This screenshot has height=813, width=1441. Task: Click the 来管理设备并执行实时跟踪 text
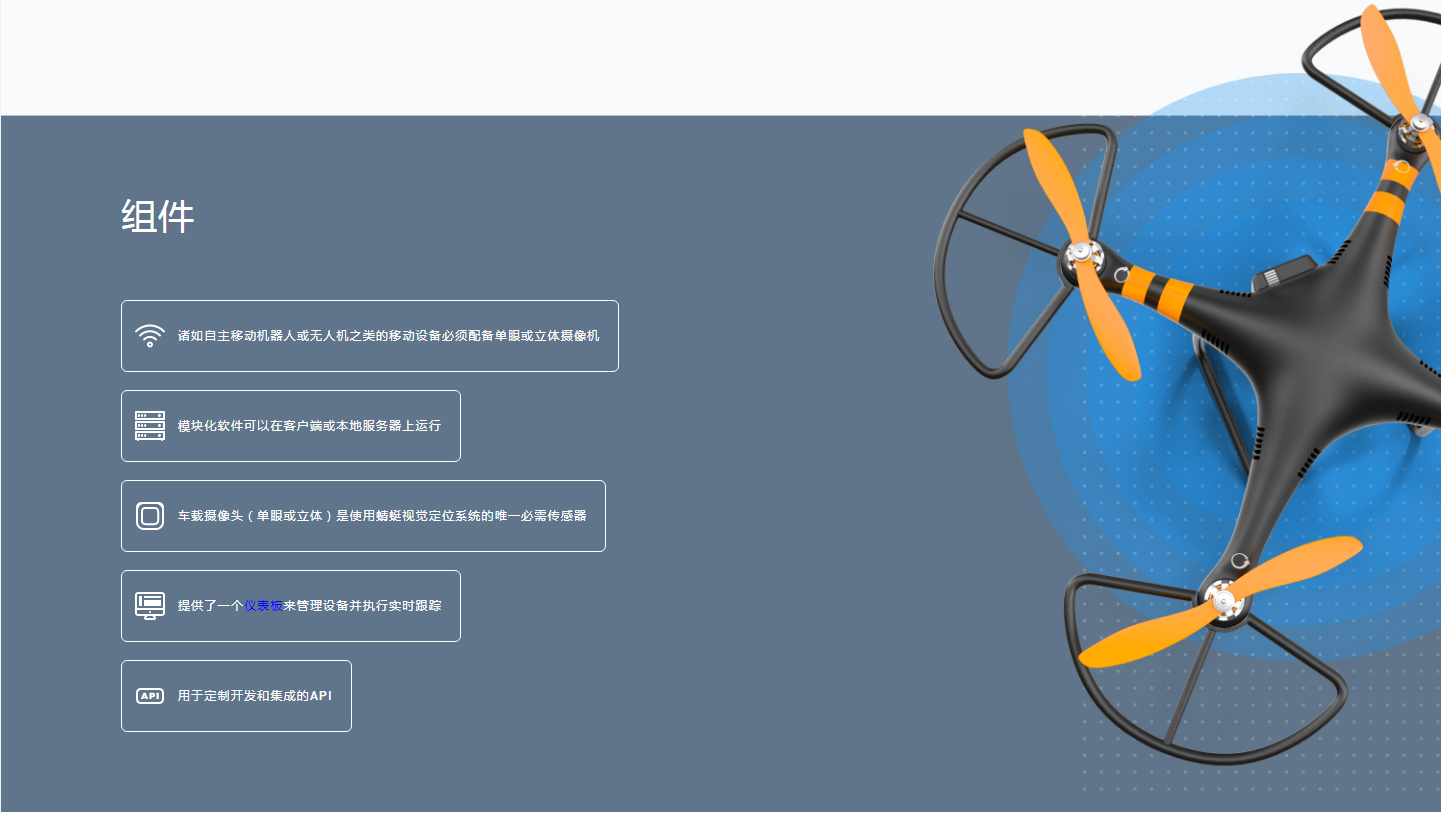(362, 606)
